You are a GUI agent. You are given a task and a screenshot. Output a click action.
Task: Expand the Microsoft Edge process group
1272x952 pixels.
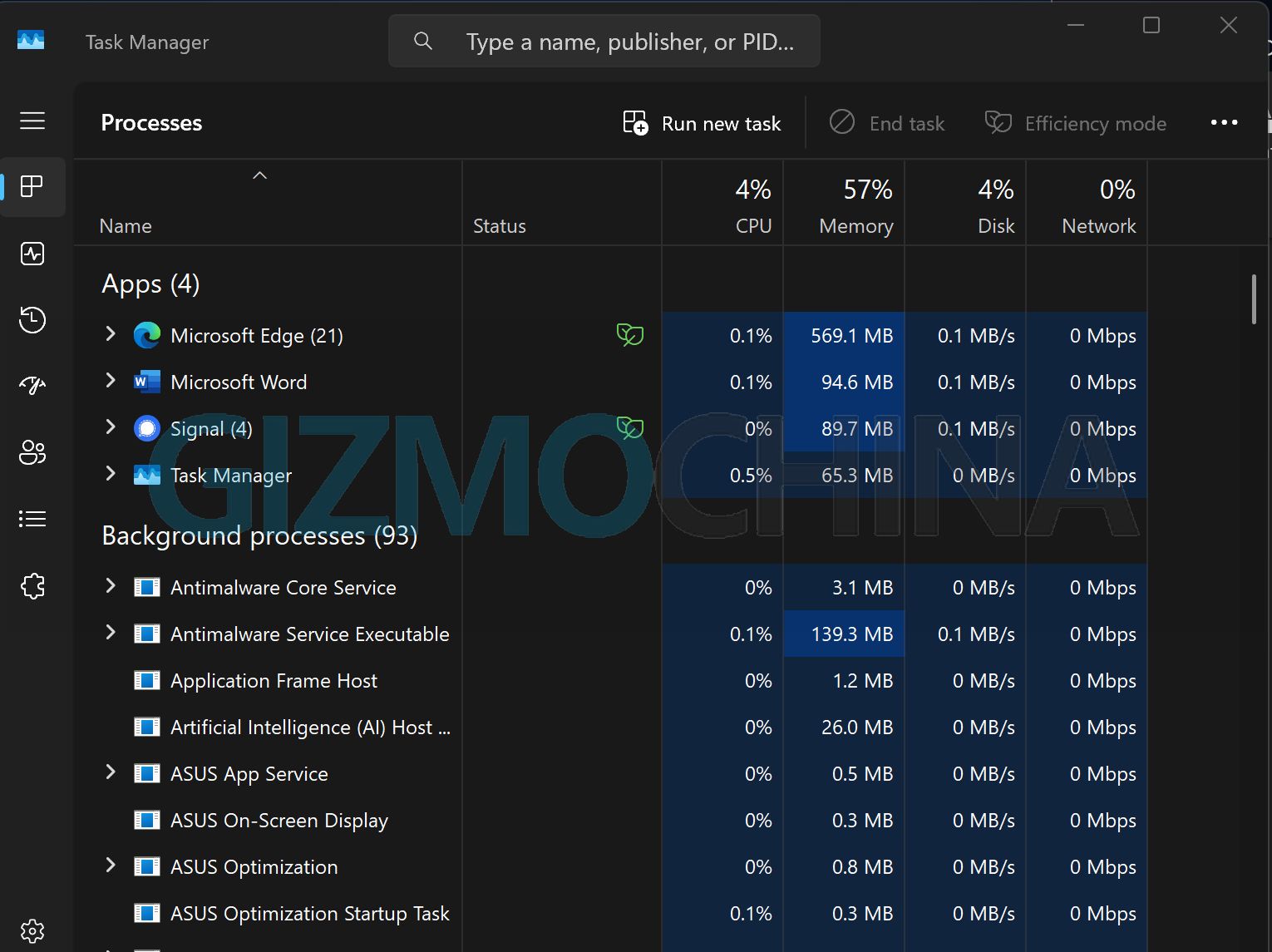[x=111, y=334]
